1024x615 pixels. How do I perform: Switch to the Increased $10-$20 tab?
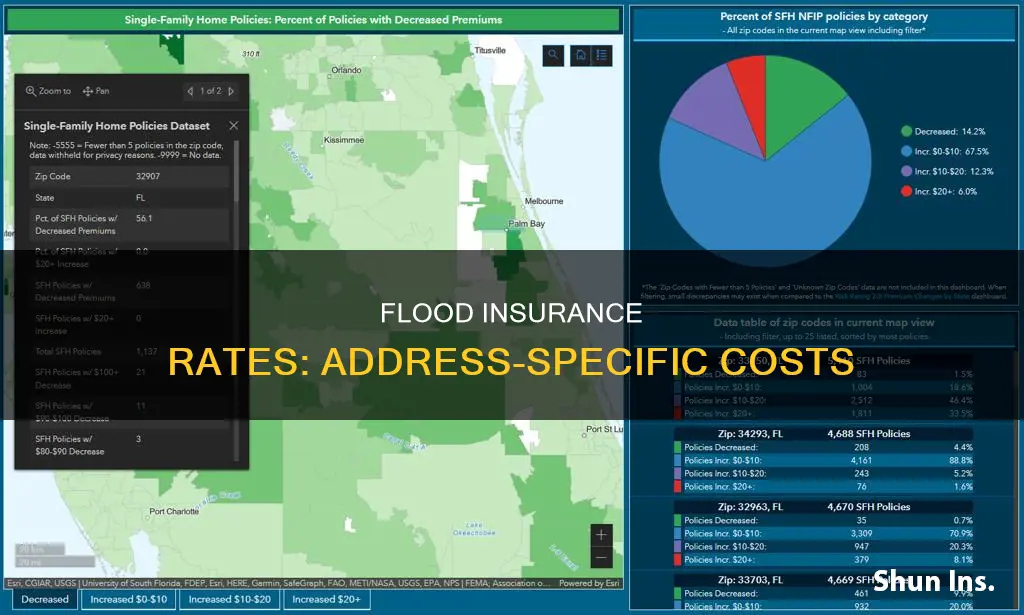229,599
